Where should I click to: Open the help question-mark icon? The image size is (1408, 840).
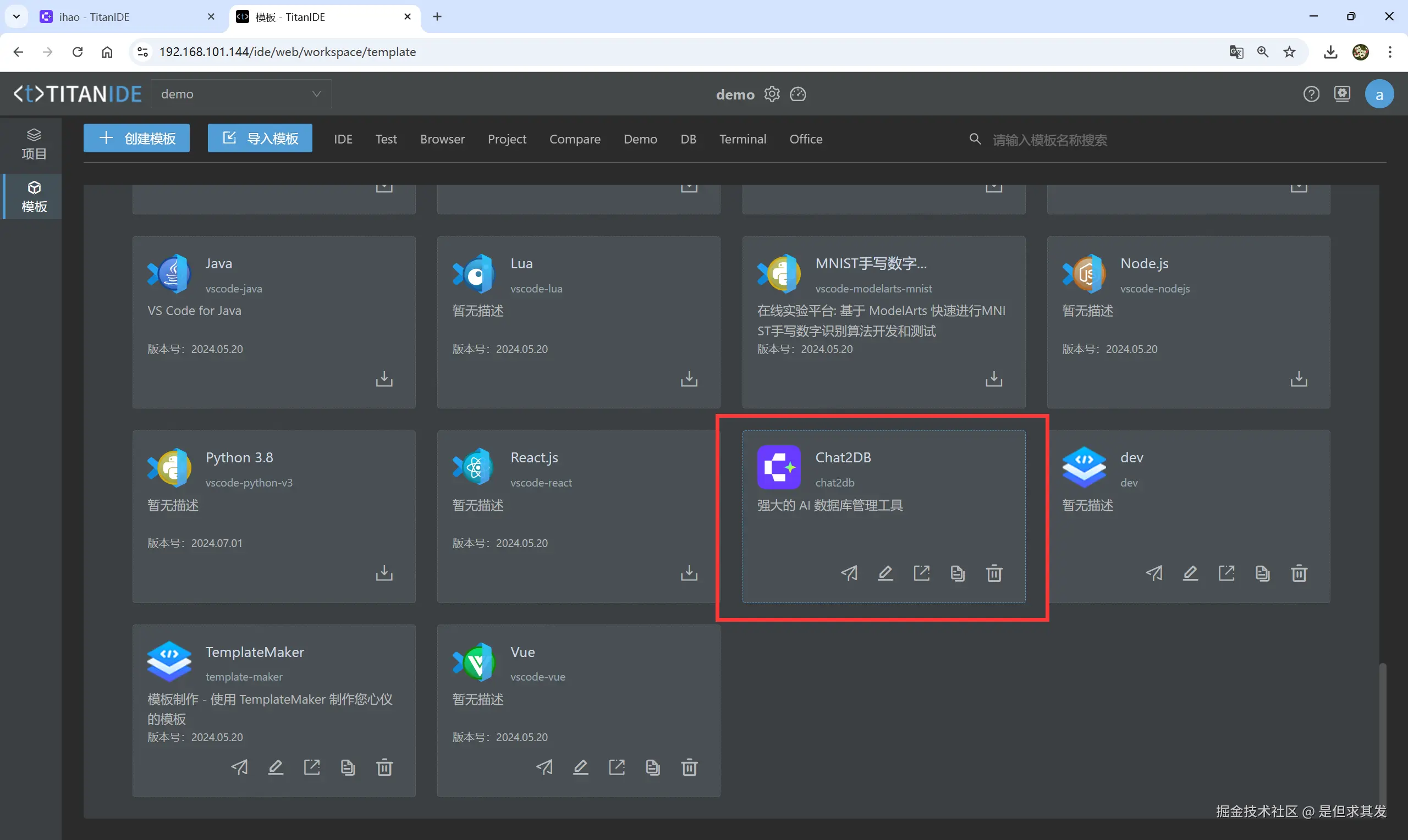(1311, 94)
